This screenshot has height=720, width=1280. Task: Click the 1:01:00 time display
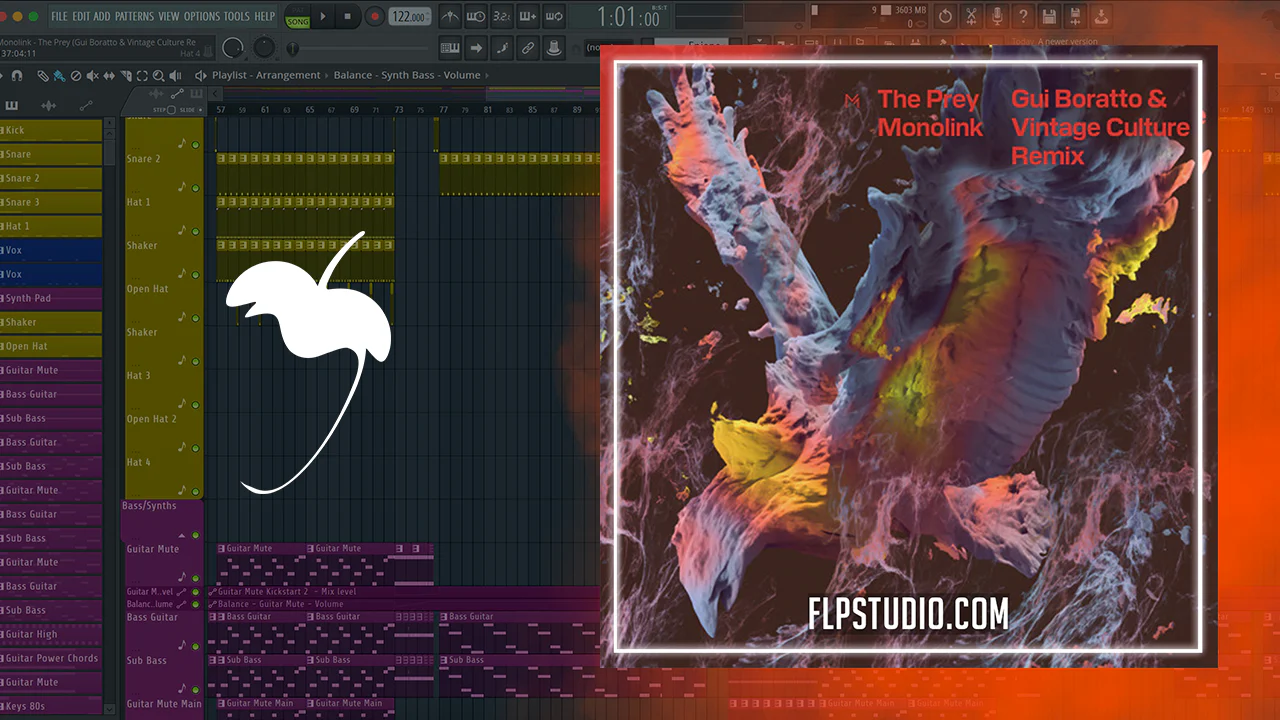click(628, 17)
